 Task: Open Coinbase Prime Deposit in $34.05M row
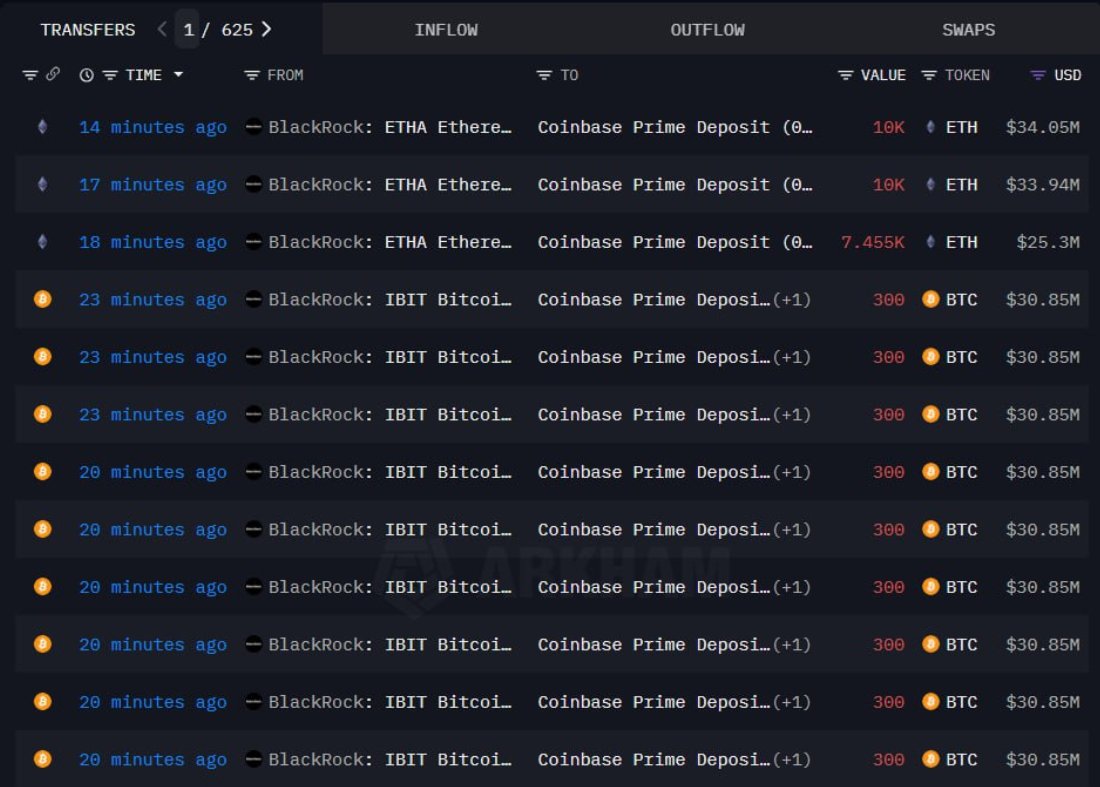(675, 128)
